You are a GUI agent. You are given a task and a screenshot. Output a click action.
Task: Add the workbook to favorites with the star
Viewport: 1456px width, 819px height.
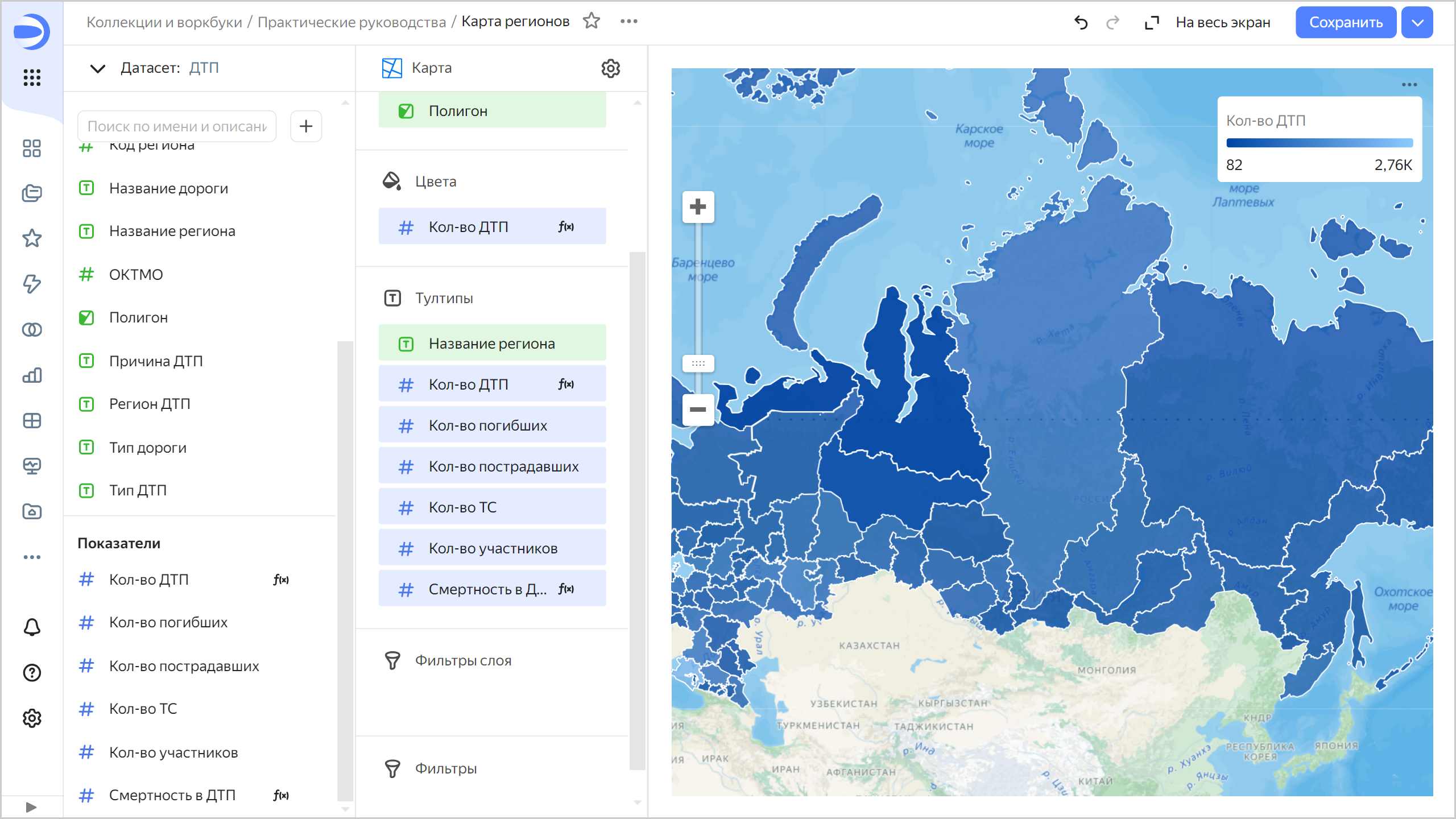(591, 21)
